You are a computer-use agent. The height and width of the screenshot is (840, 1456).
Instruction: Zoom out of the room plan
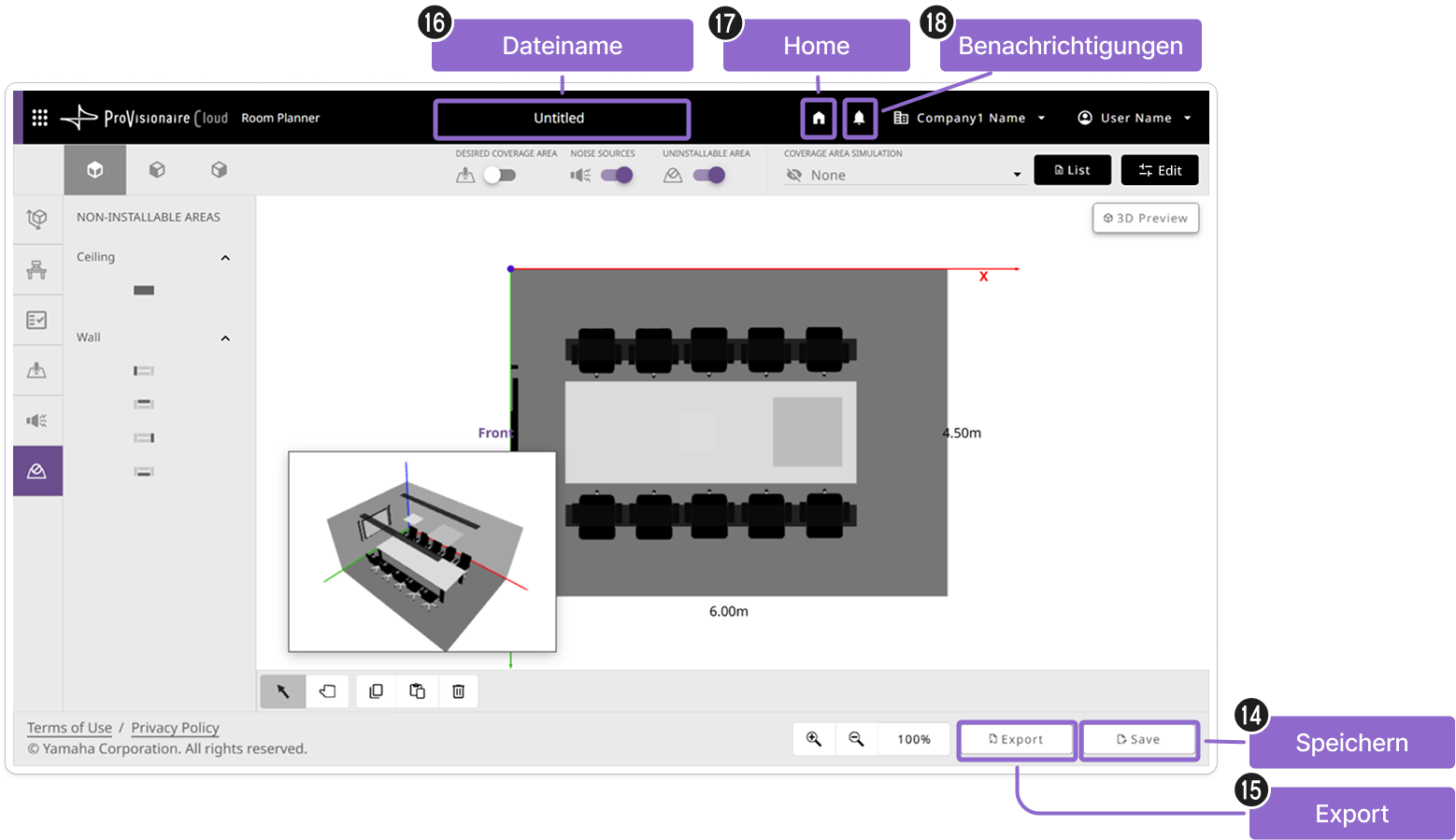856,739
